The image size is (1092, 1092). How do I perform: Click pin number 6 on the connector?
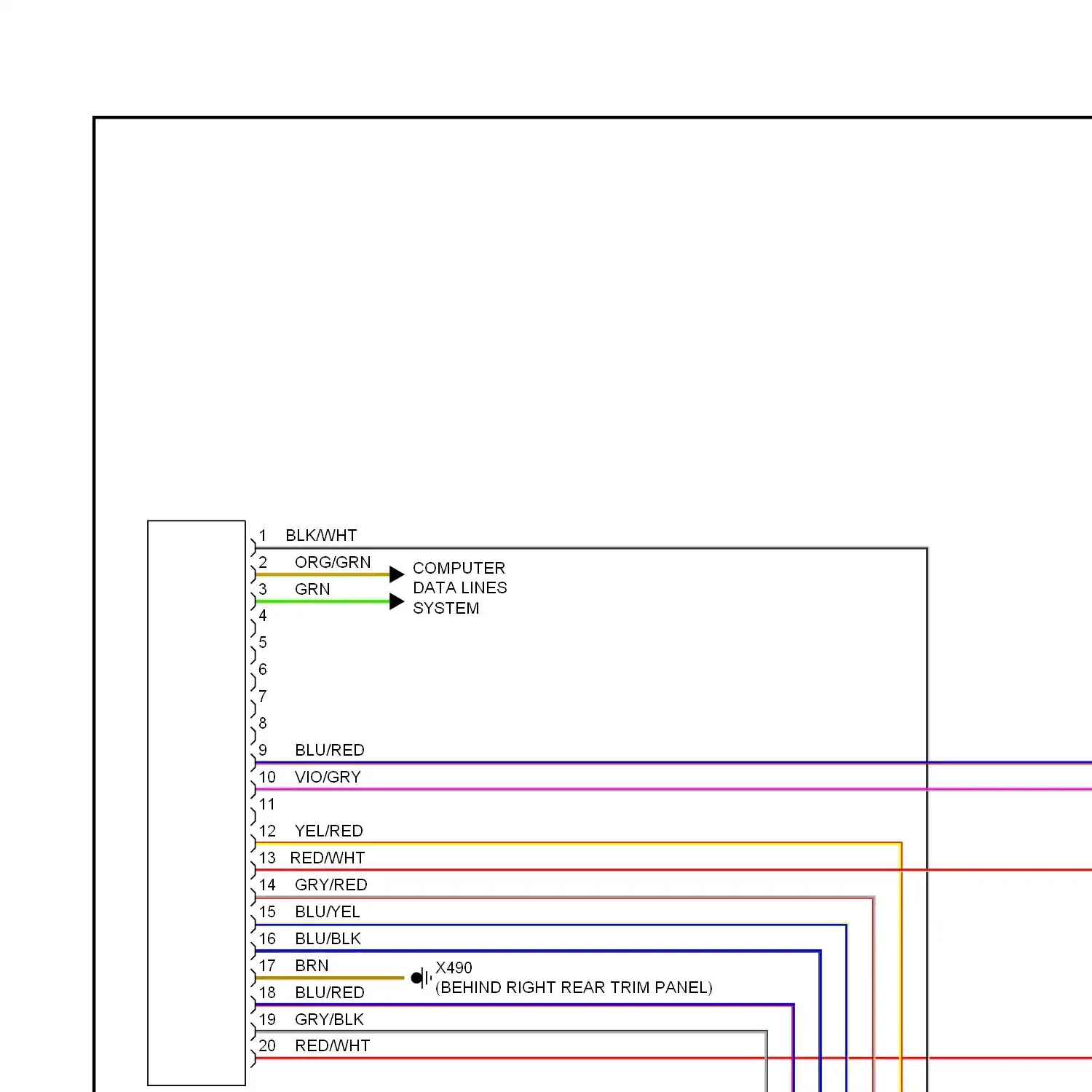pyautogui.click(x=263, y=670)
